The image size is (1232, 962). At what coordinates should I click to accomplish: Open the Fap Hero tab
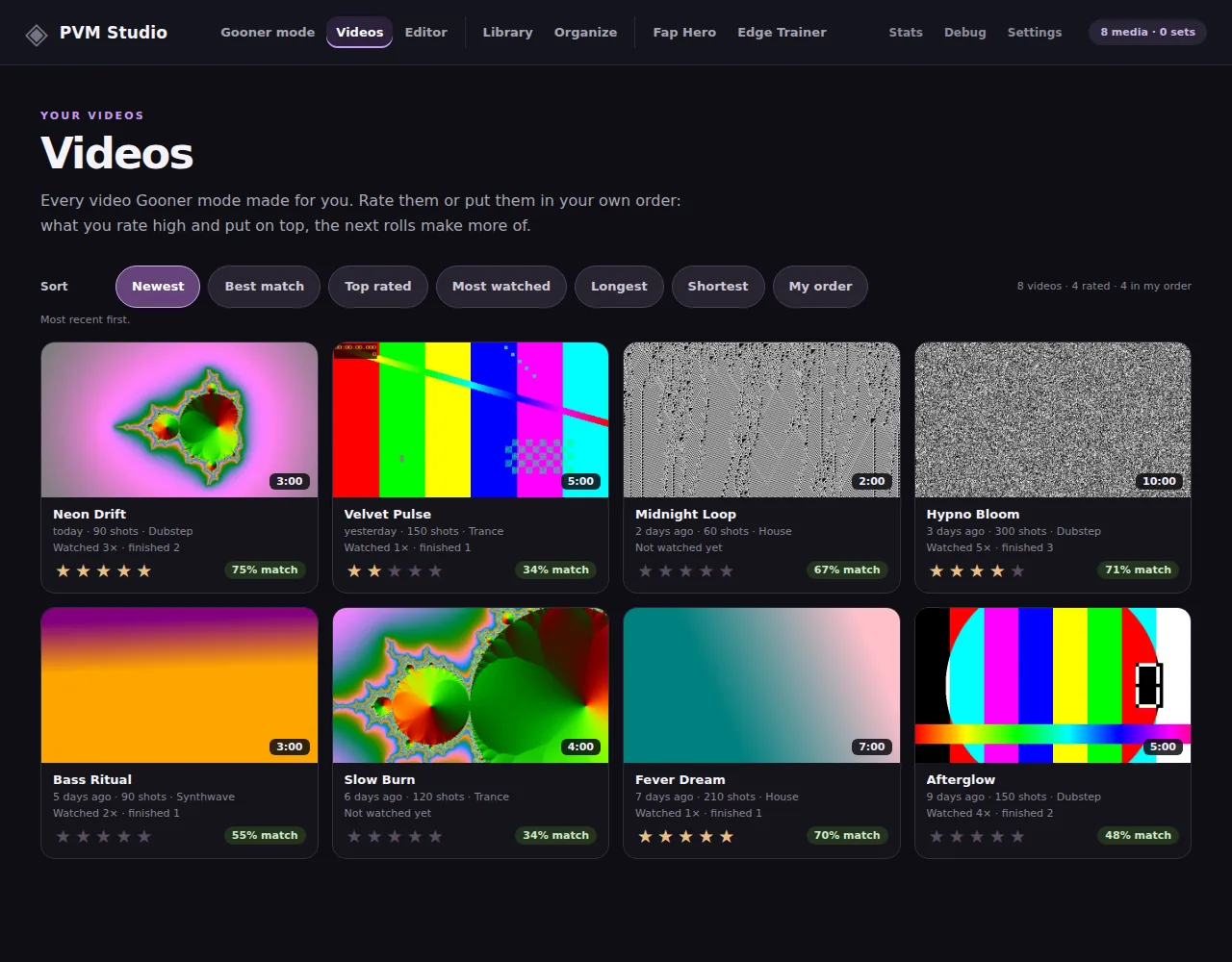coord(684,32)
